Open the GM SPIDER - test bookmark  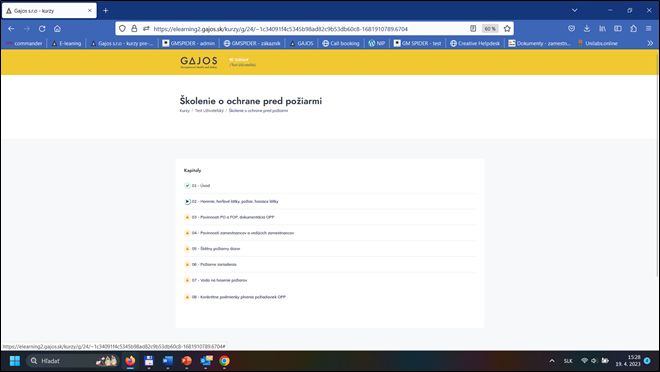[x=418, y=43]
